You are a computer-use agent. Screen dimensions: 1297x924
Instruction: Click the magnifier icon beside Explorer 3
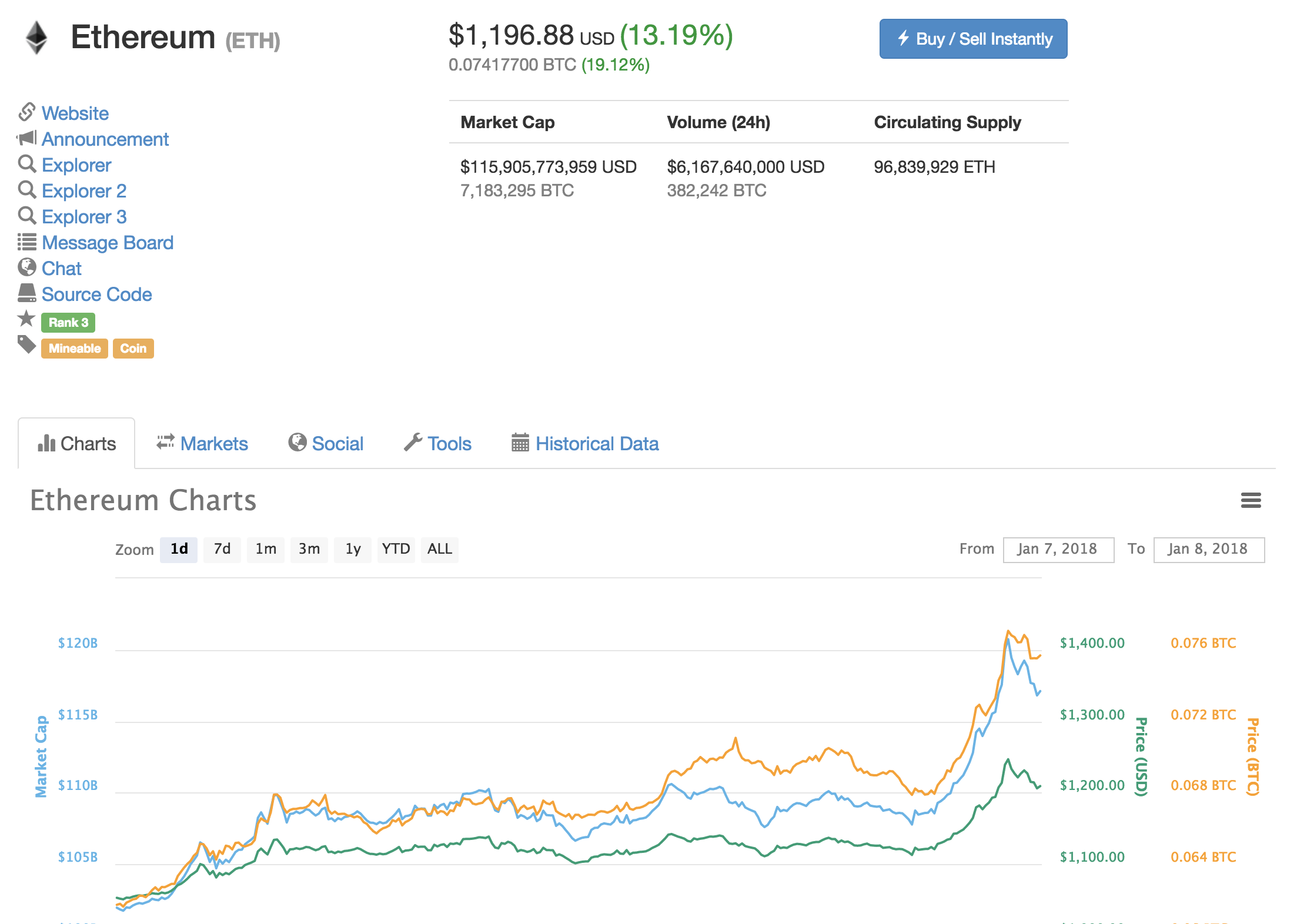pyautogui.click(x=27, y=216)
